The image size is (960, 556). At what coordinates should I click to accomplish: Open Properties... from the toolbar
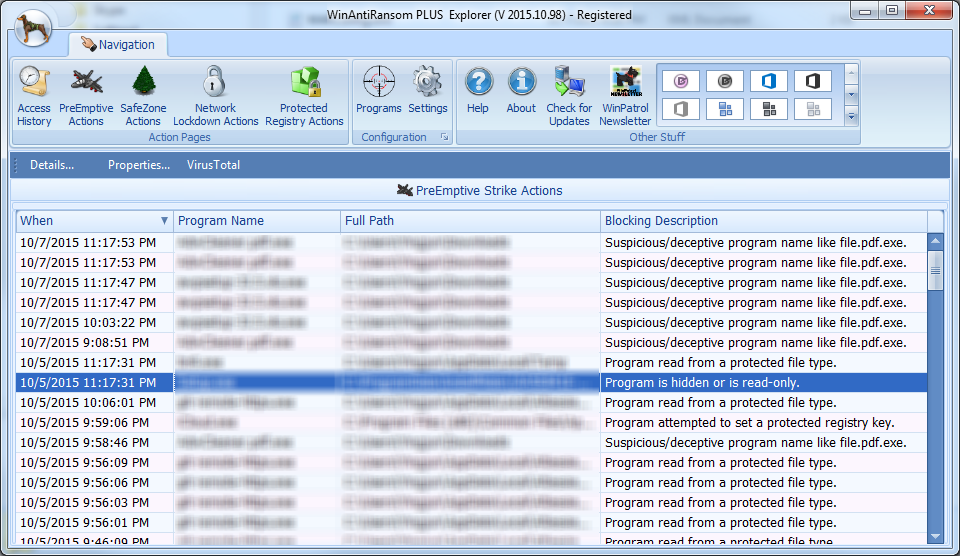(139, 165)
